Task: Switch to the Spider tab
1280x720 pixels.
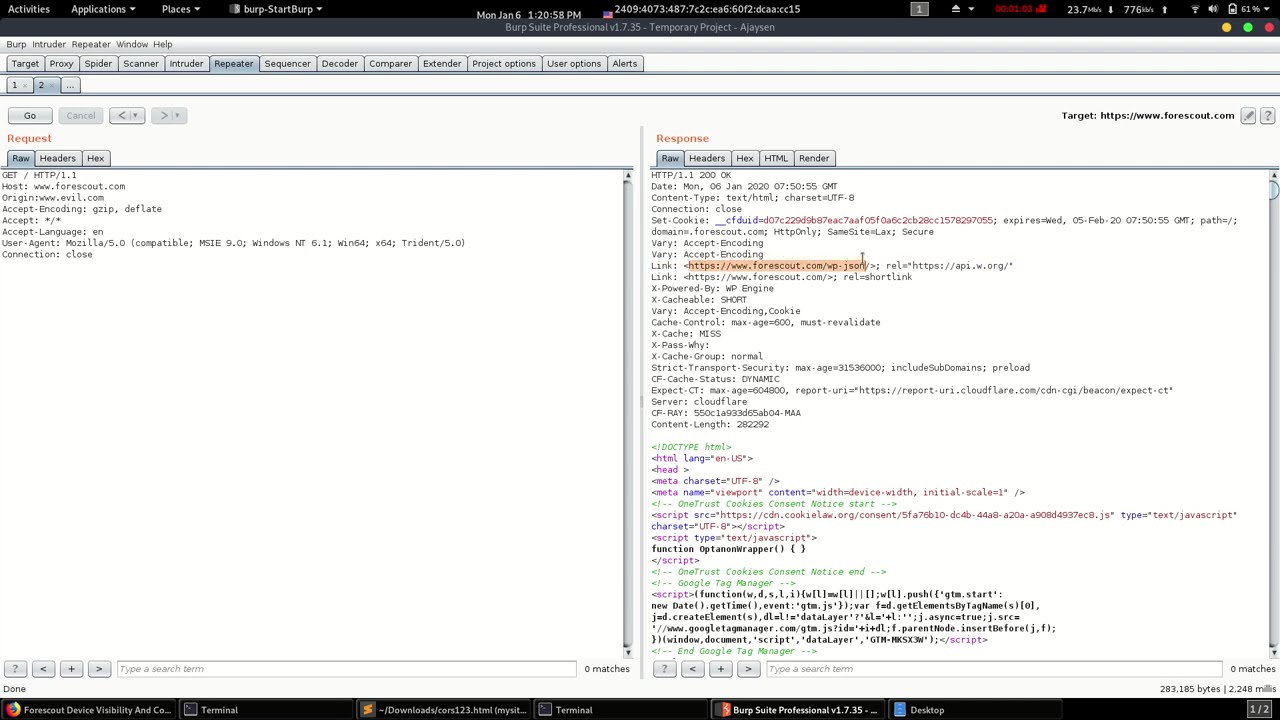Action: 98,64
